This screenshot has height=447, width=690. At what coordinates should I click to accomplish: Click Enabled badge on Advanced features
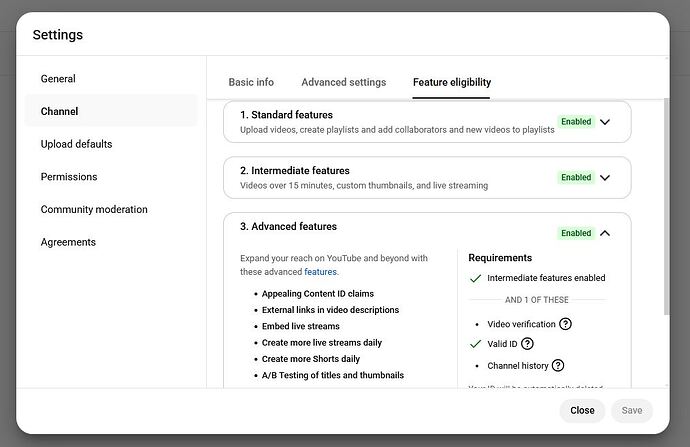point(576,233)
